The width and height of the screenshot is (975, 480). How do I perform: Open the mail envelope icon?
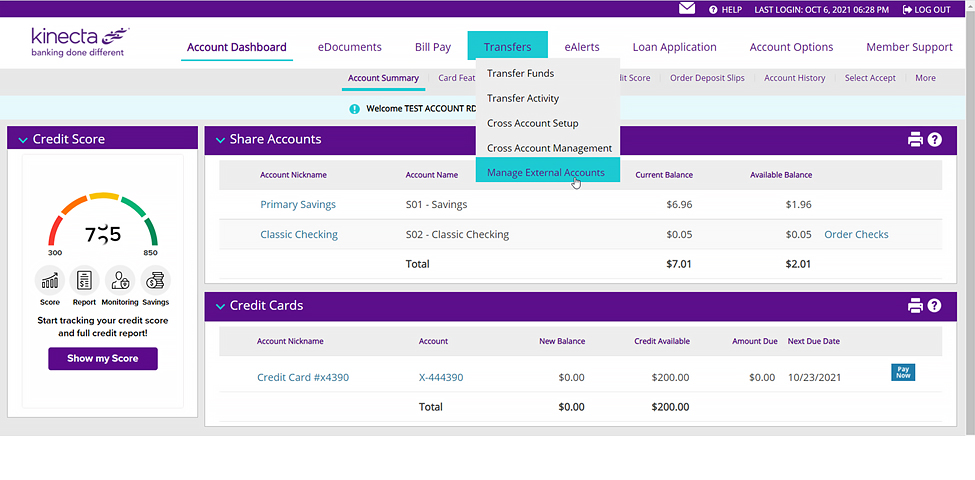coord(687,9)
